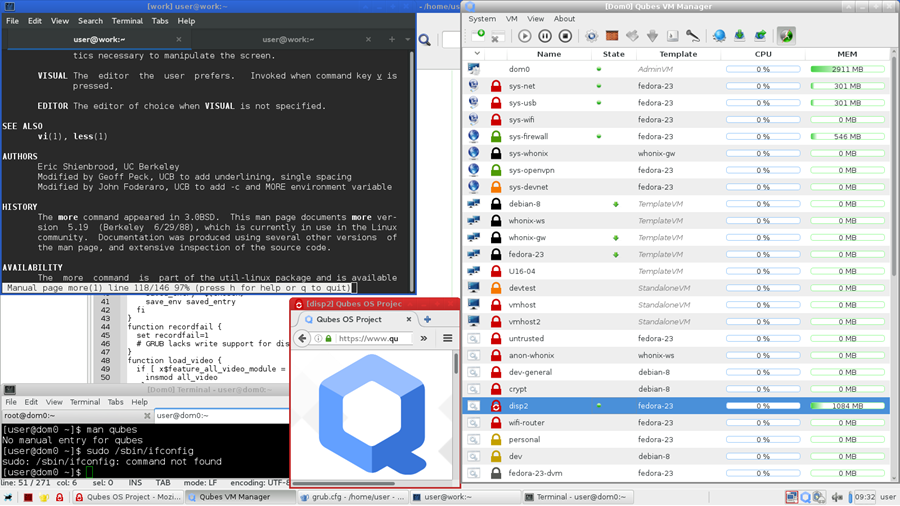Click the yellow padlock icon of personal
Viewport: 900px width, 506px height.
click(x=496, y=439)
